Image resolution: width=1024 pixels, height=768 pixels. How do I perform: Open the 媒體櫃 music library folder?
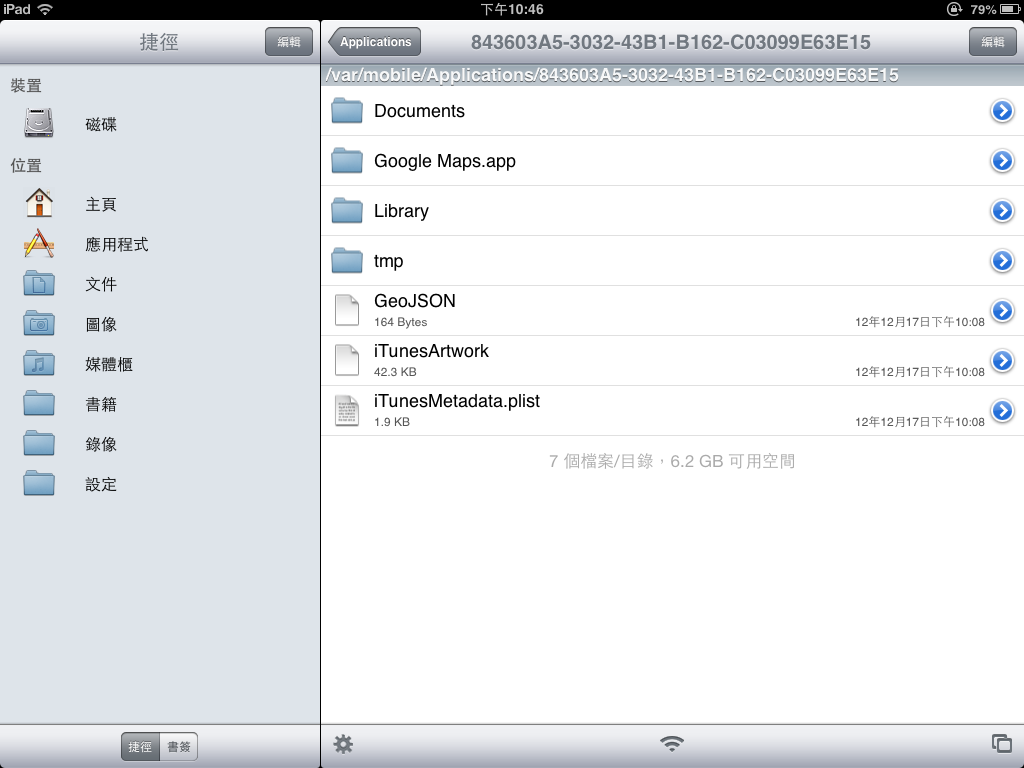tap(40, 364)
